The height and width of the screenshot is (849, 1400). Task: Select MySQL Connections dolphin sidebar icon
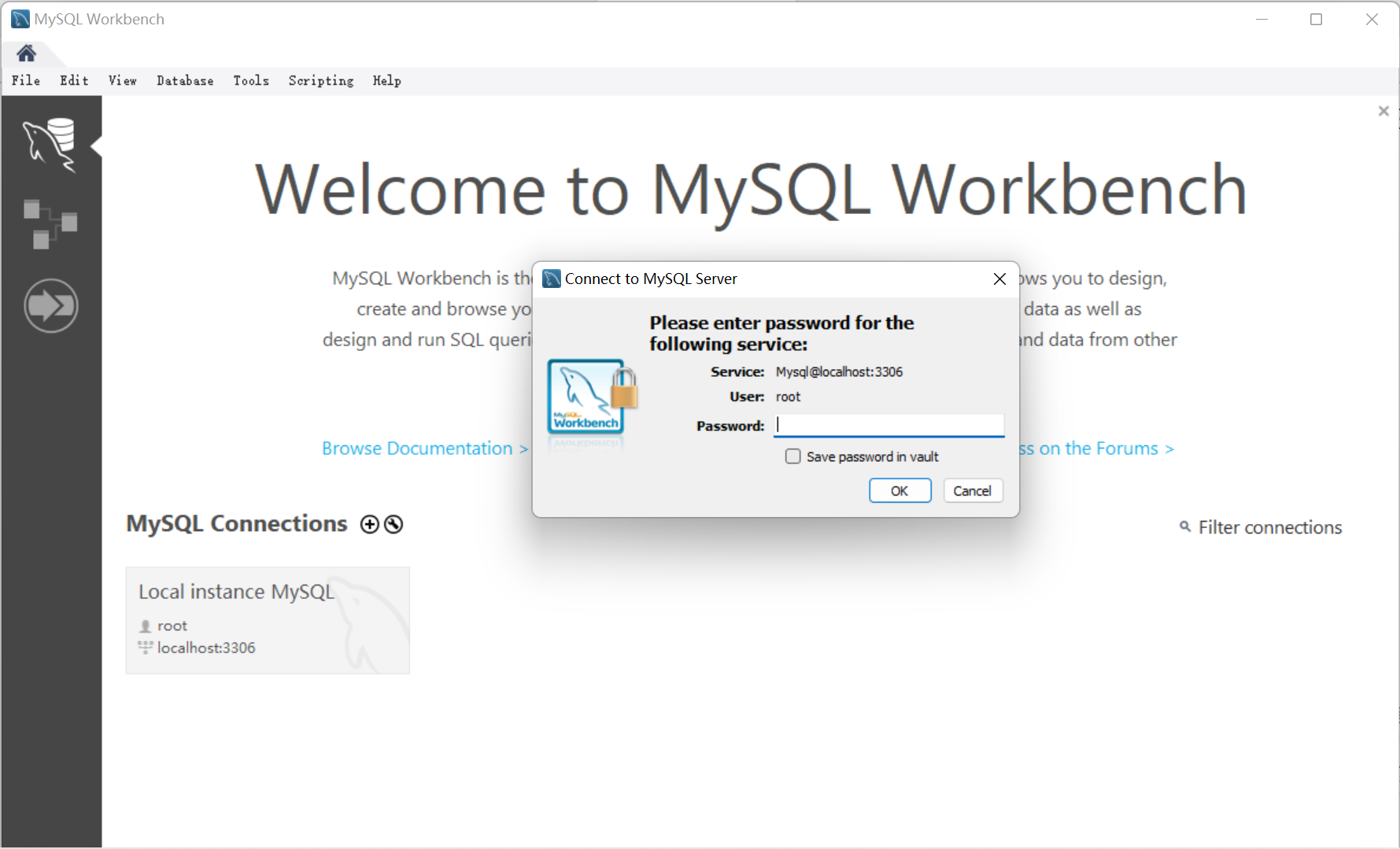tap(50, 145)
